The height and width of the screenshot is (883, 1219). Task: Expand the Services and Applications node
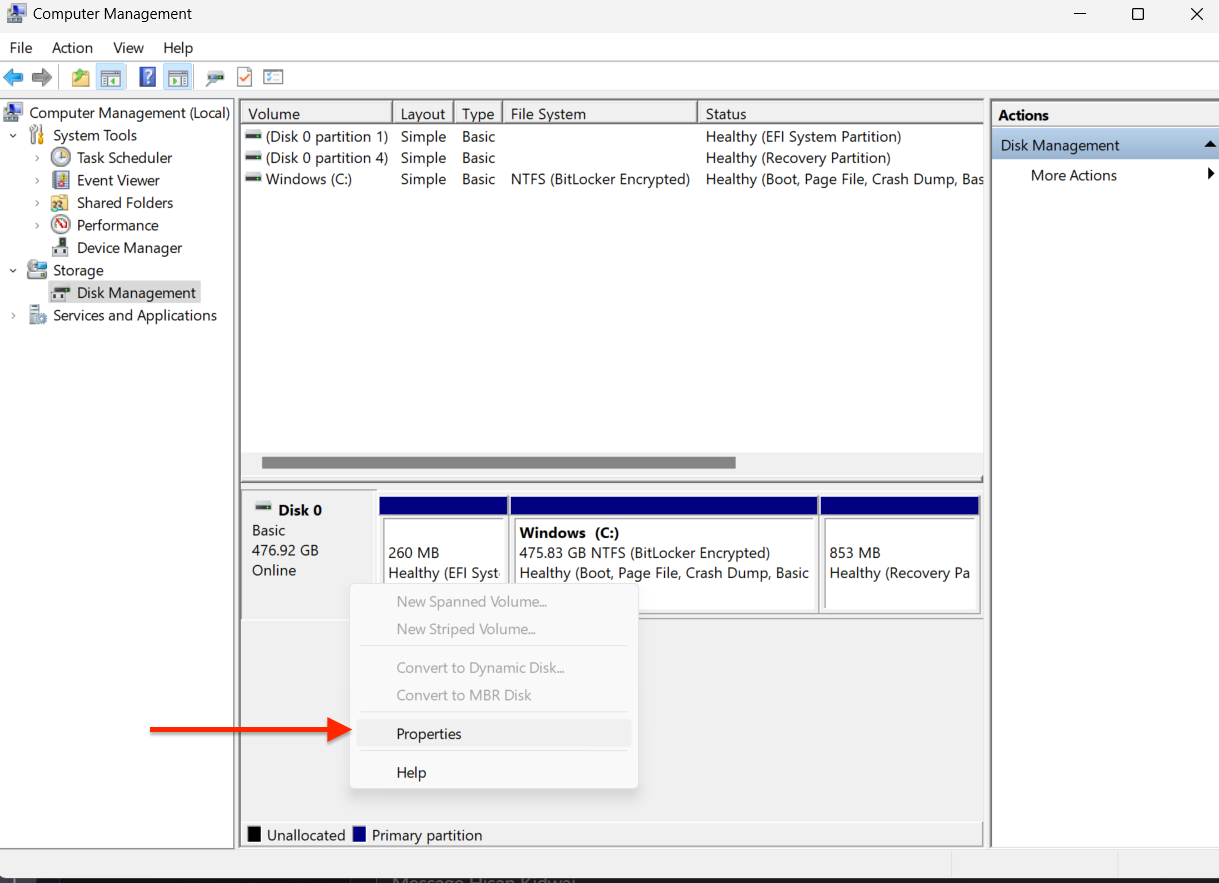[13, 316]
